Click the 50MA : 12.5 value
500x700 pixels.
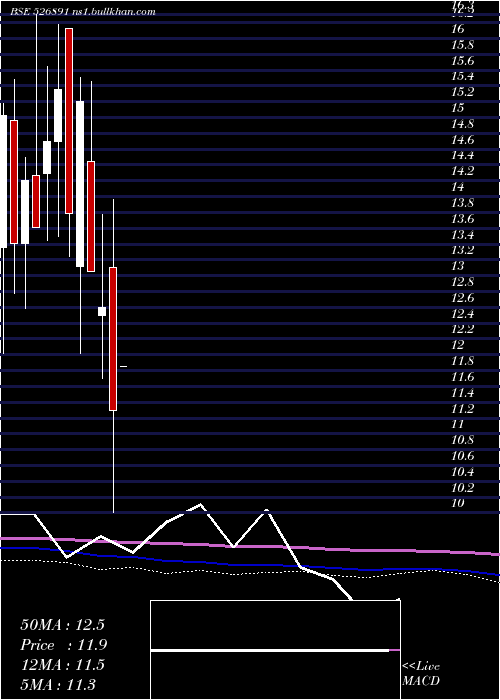click(62, 625)
